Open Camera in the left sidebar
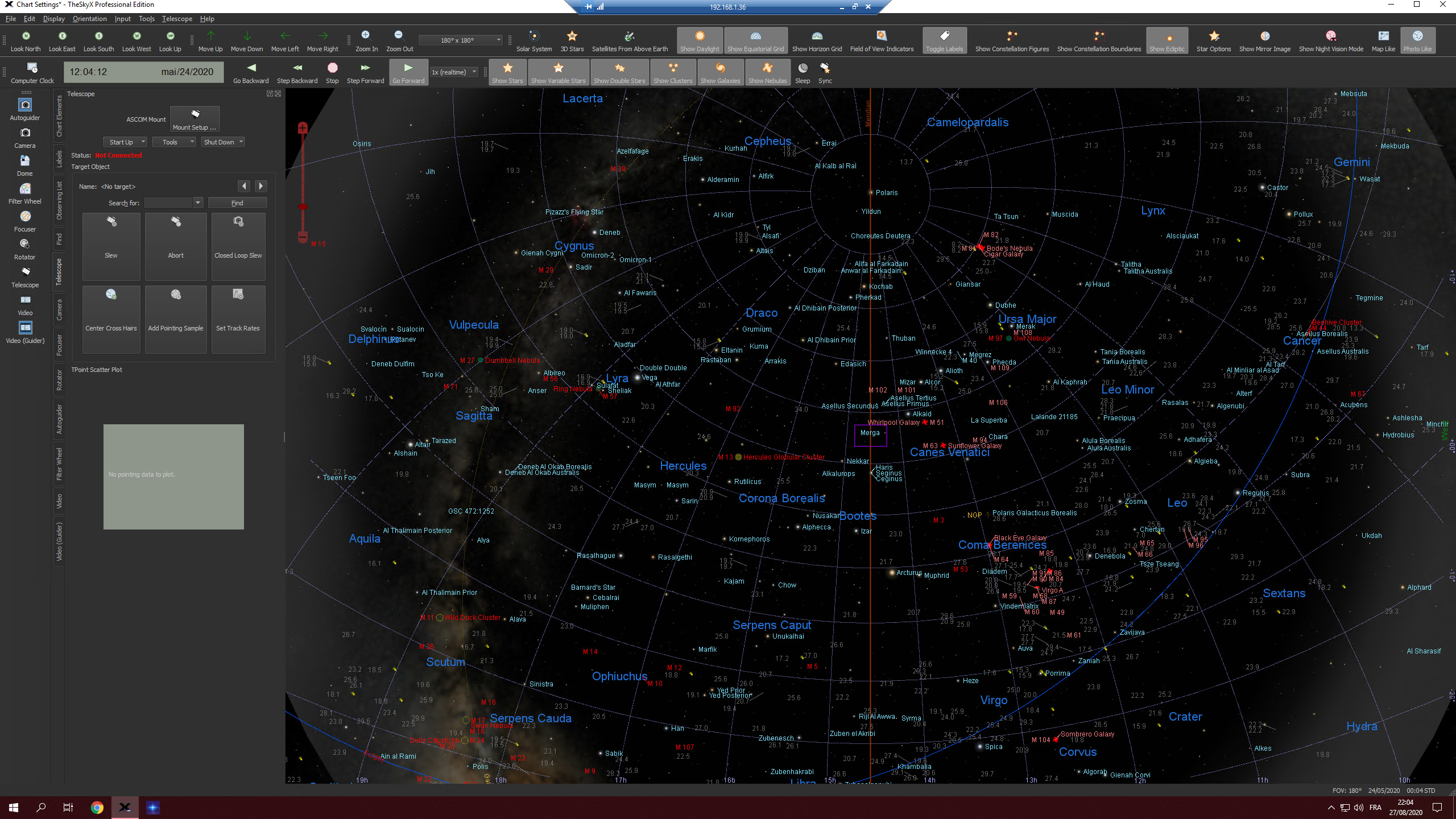Viewport: 1456px width, 819px height. pyautogui.click(x=25, y=138)
